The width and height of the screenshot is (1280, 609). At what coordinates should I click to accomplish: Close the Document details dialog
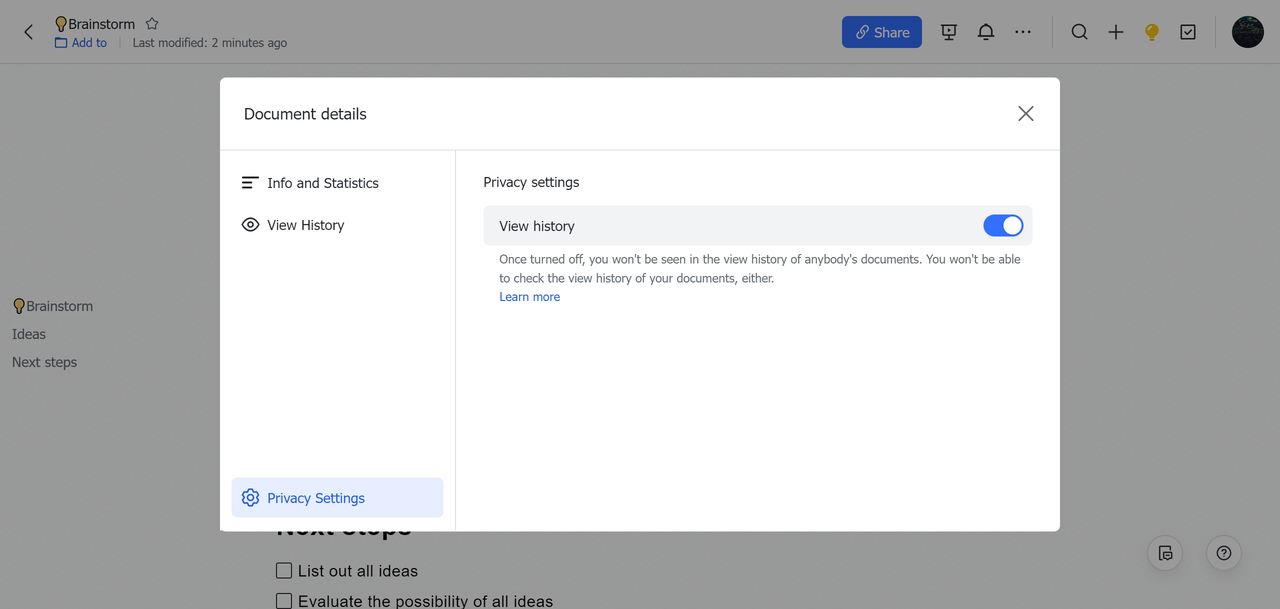pyautogui.click(x=1025, y=114)
